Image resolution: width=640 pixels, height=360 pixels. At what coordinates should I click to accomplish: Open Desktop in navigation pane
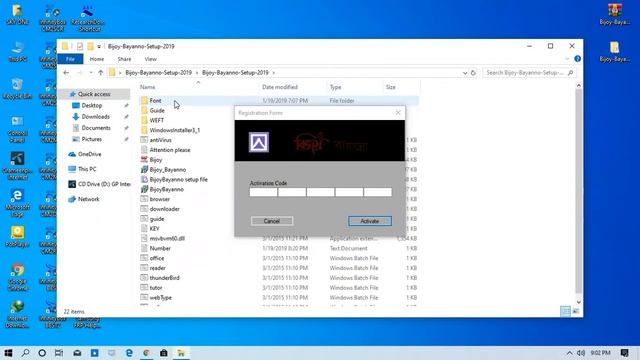pos(92,105)
